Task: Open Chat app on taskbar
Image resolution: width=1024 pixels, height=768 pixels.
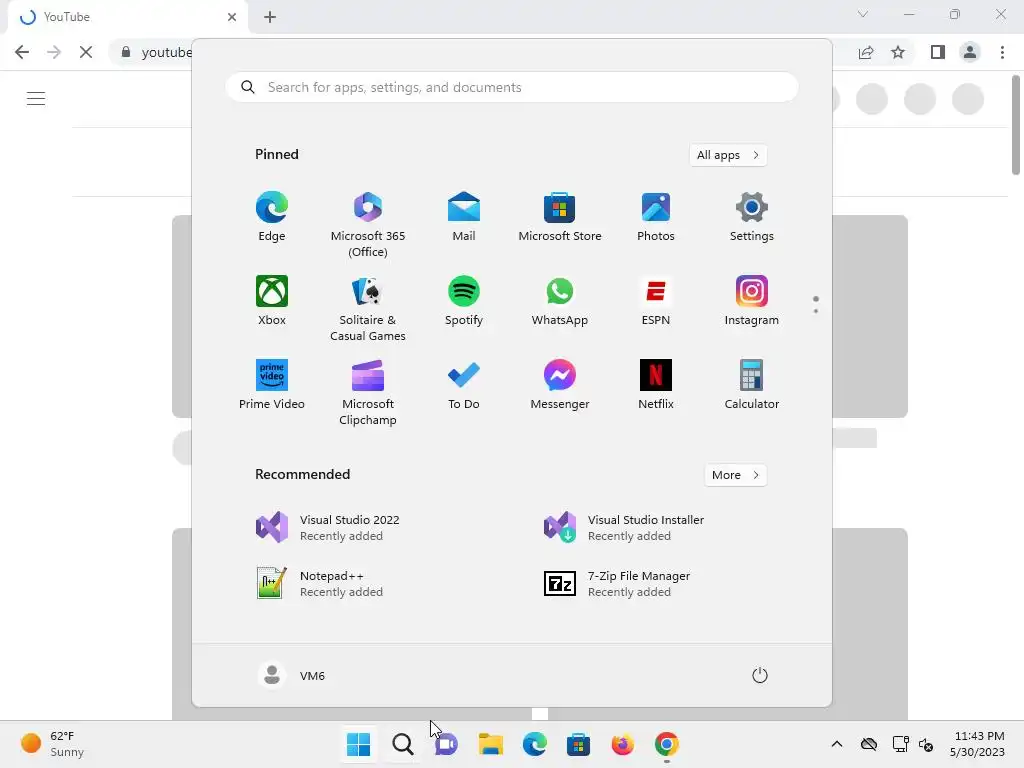Action: pos(447,744)
